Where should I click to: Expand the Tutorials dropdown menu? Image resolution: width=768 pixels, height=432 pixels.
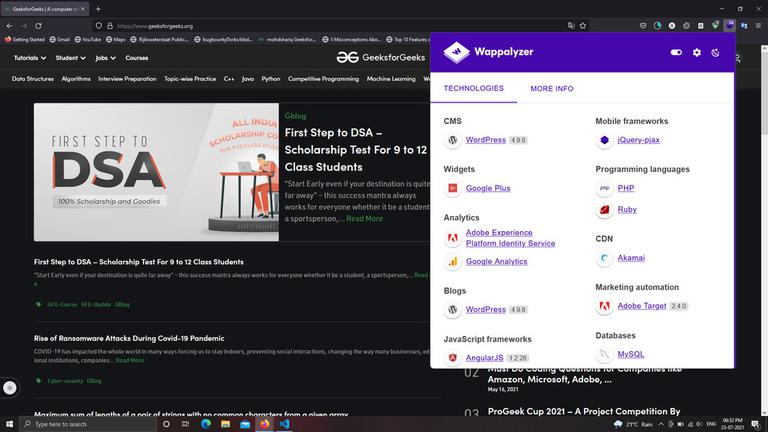[29, 58]
